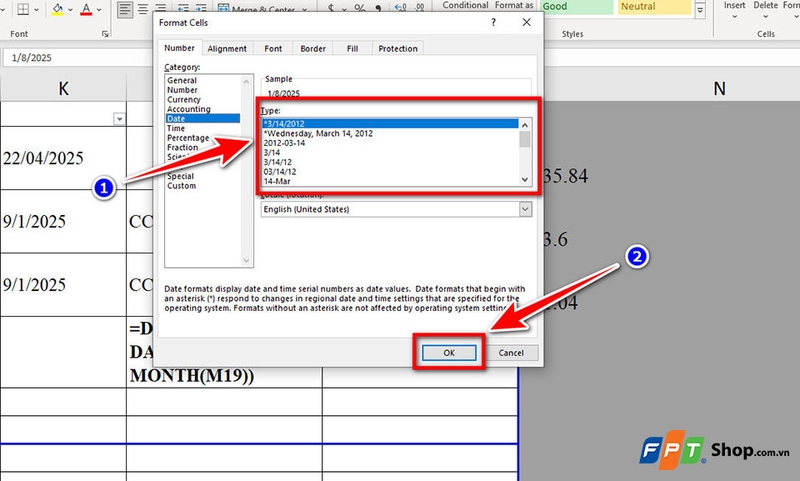Select the Center alignment icon
This screenshot has height=481, width=800.
(143, 9)
